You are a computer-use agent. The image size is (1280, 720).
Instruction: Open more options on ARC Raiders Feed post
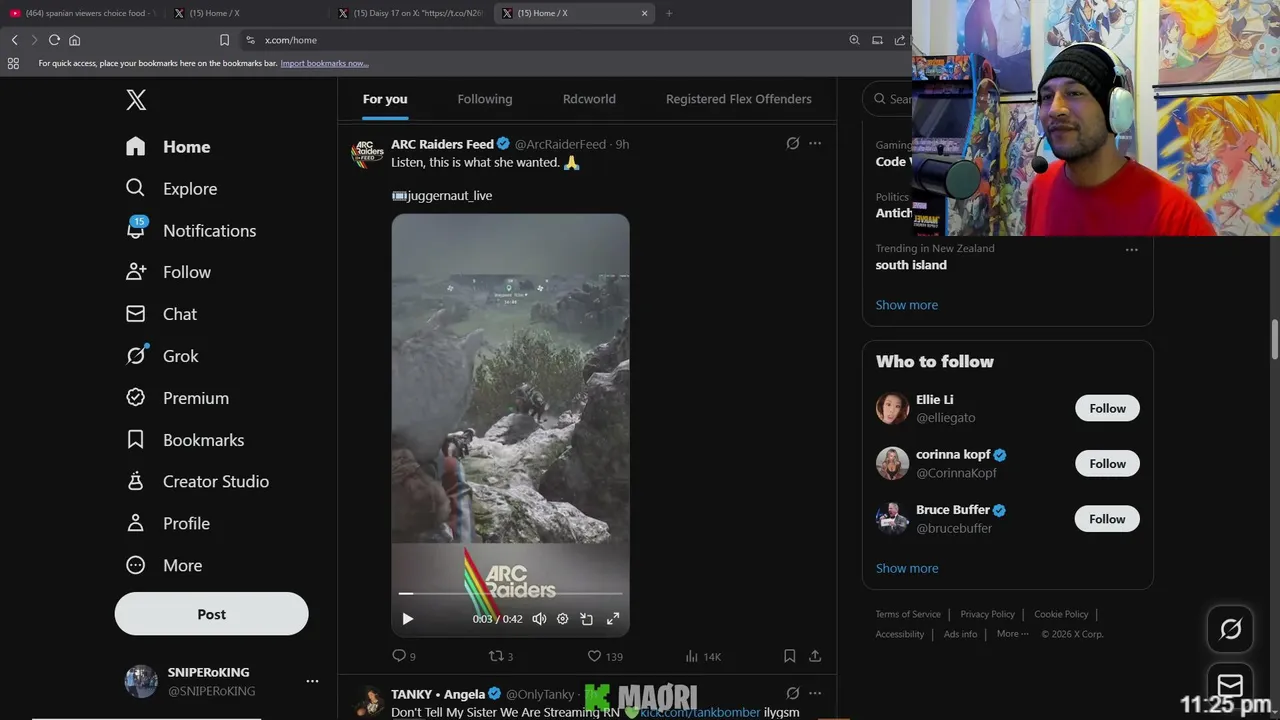tap(815, 143)
